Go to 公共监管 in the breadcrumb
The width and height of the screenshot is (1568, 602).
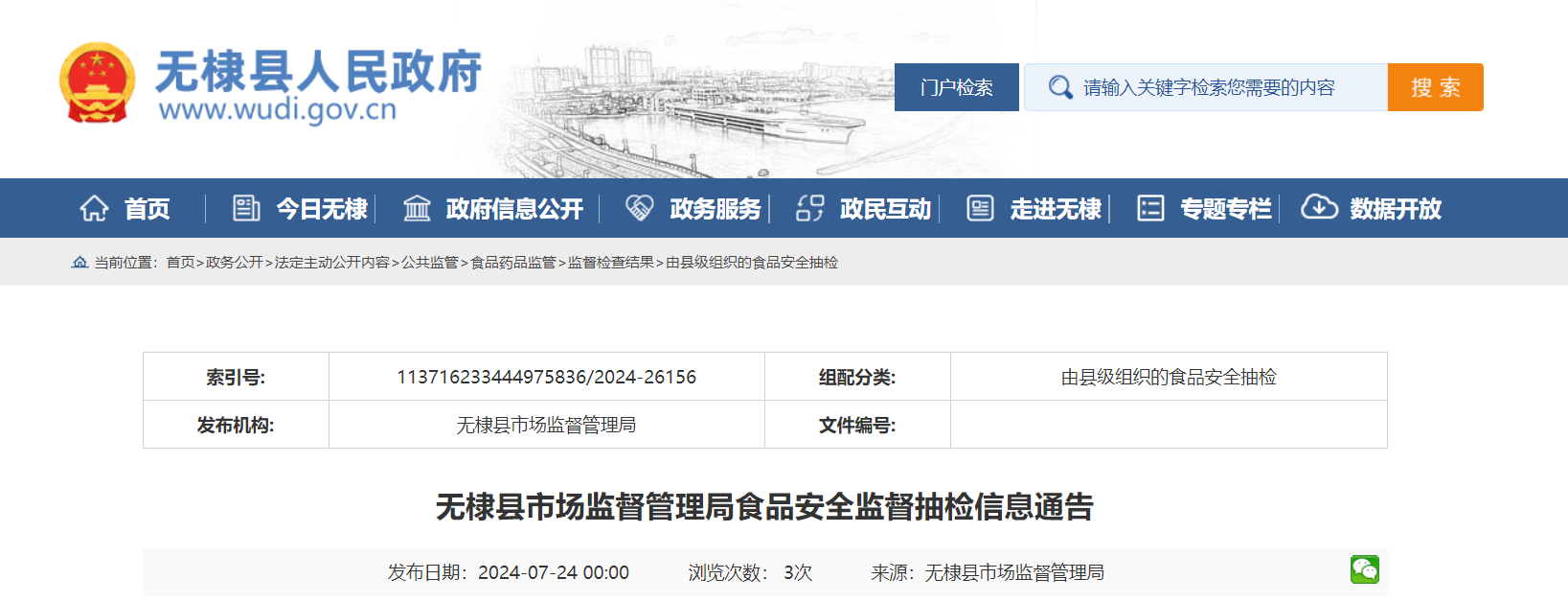429,263
